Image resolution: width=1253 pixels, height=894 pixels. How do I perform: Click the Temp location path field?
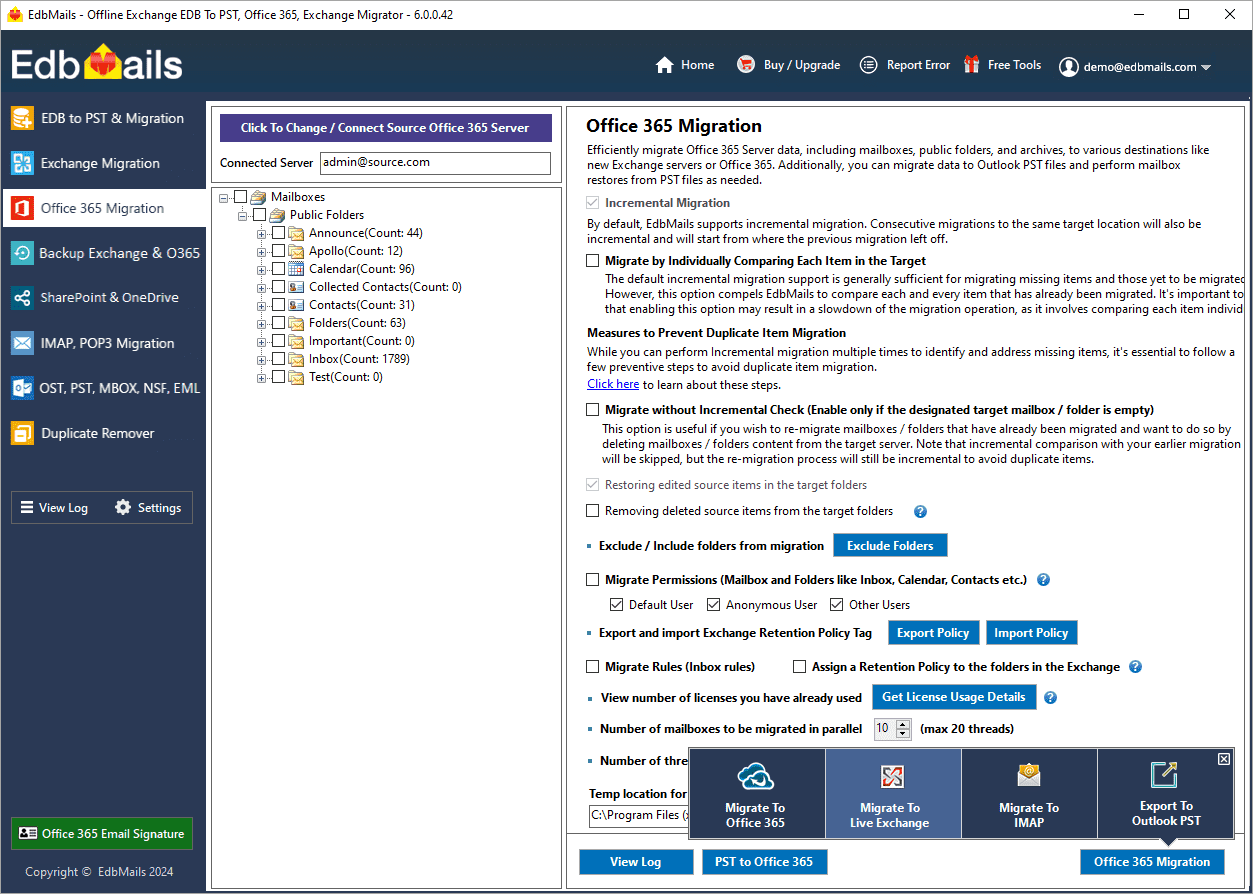[638, 815]
